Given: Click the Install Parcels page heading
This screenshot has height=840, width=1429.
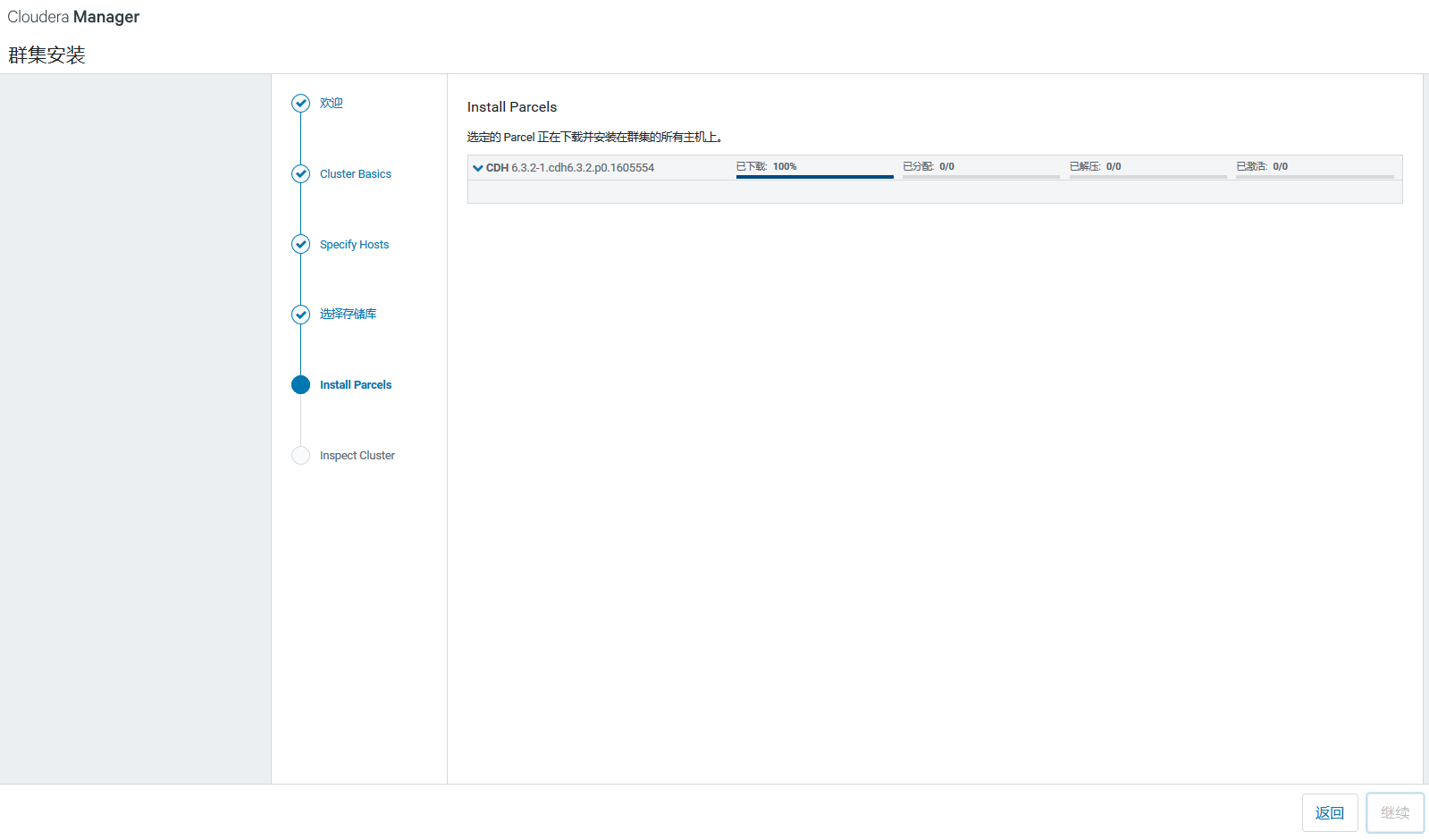Looking at the screenshot, I should (512, 107).
